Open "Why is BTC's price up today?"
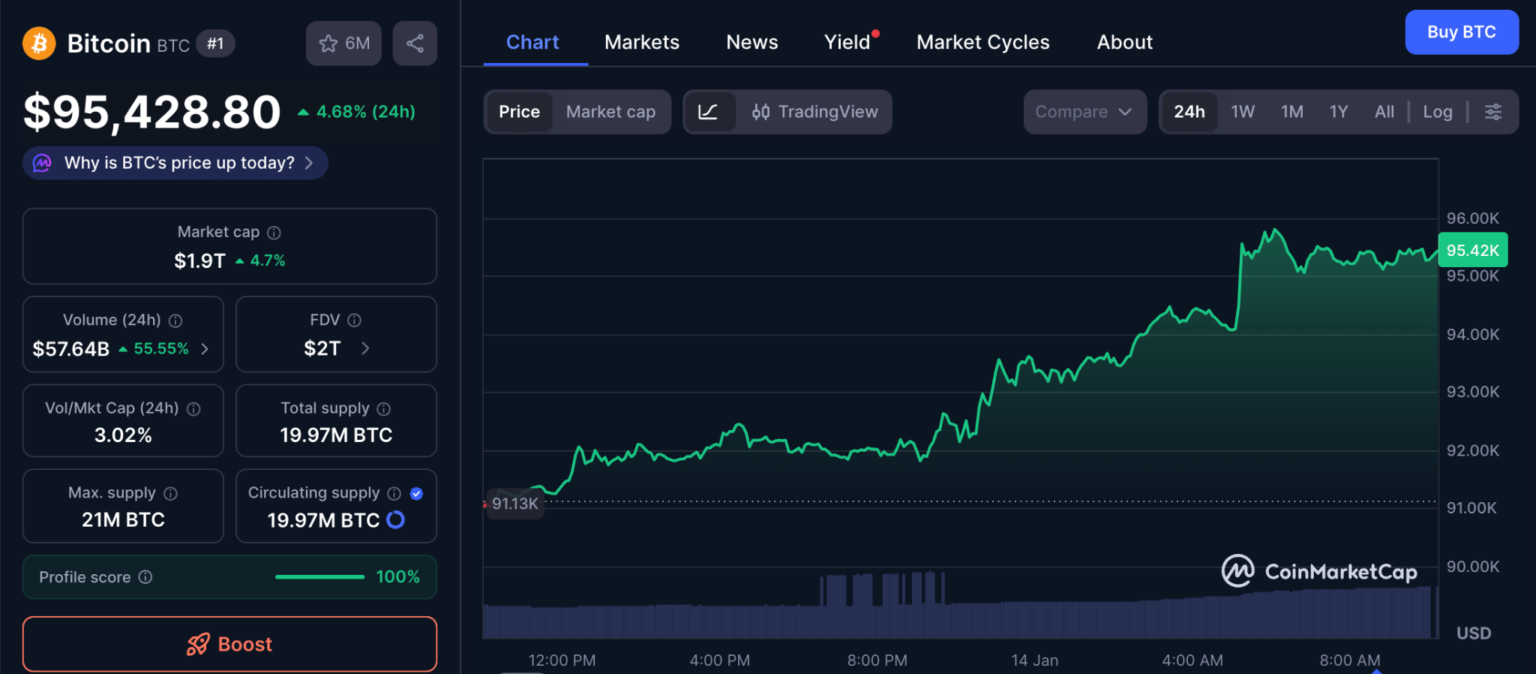The width and height of the screenshot is (1536, 674). (x=174, y=162)
